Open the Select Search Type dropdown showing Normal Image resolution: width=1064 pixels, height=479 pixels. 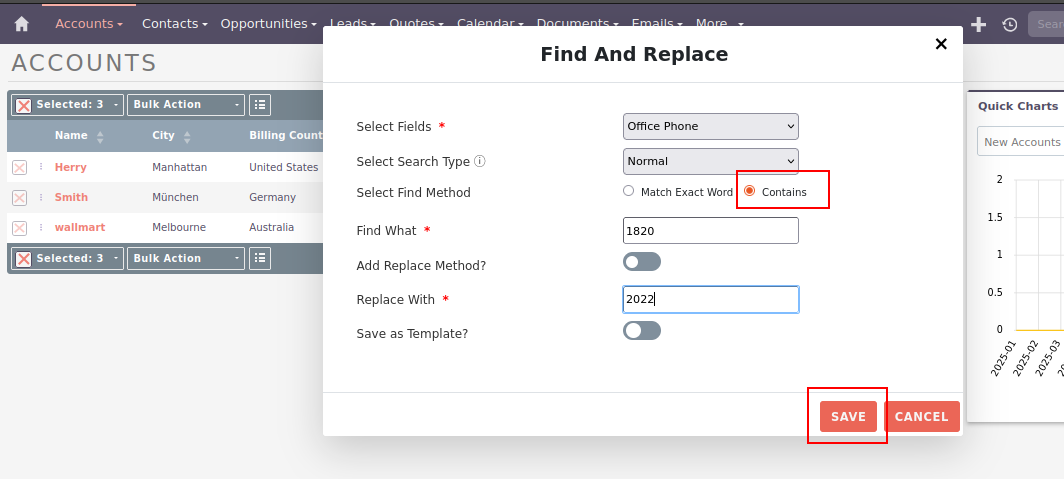click(710, 160)
